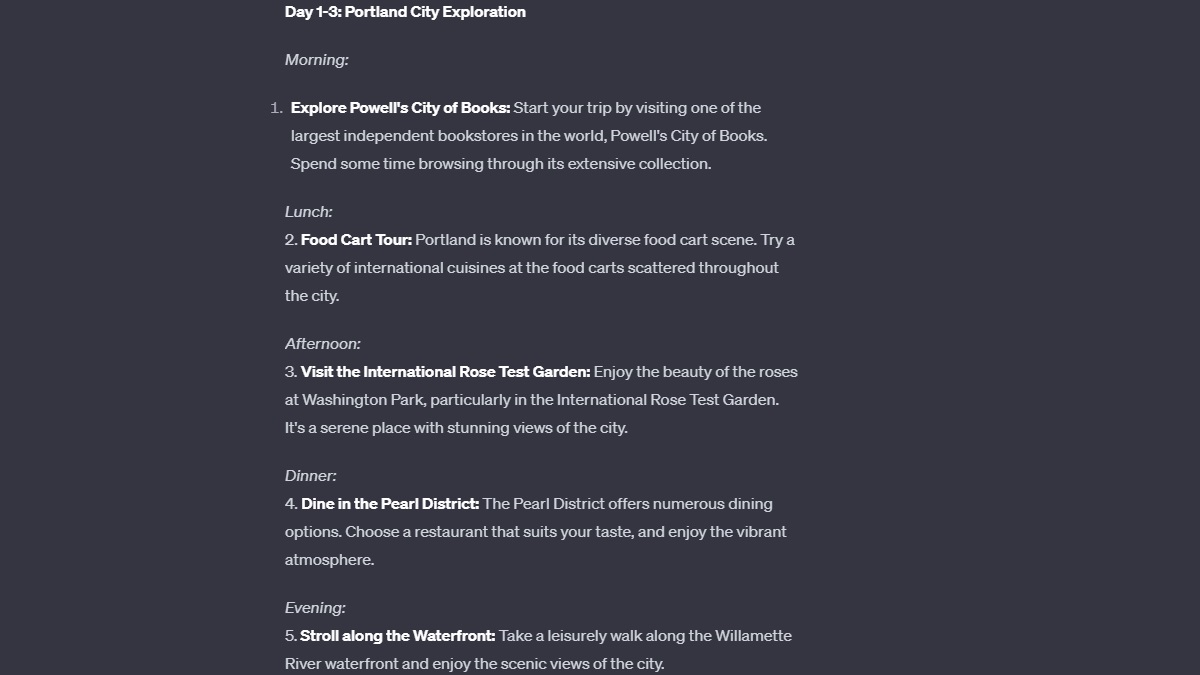
Task: Click the italic "Dinner:" label
Action: pos(310,476)
